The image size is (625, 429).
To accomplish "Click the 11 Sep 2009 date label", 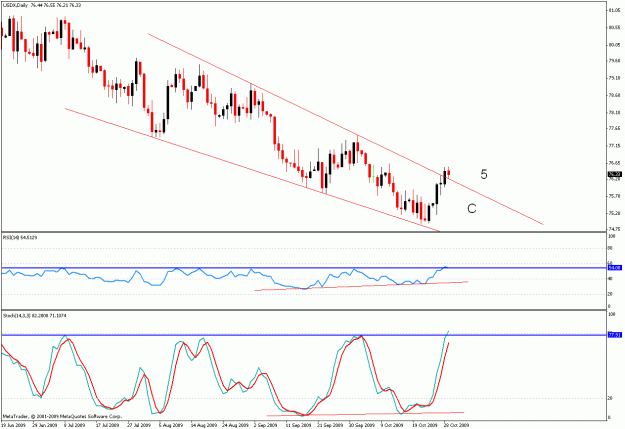I will click(x=297, y=425).
